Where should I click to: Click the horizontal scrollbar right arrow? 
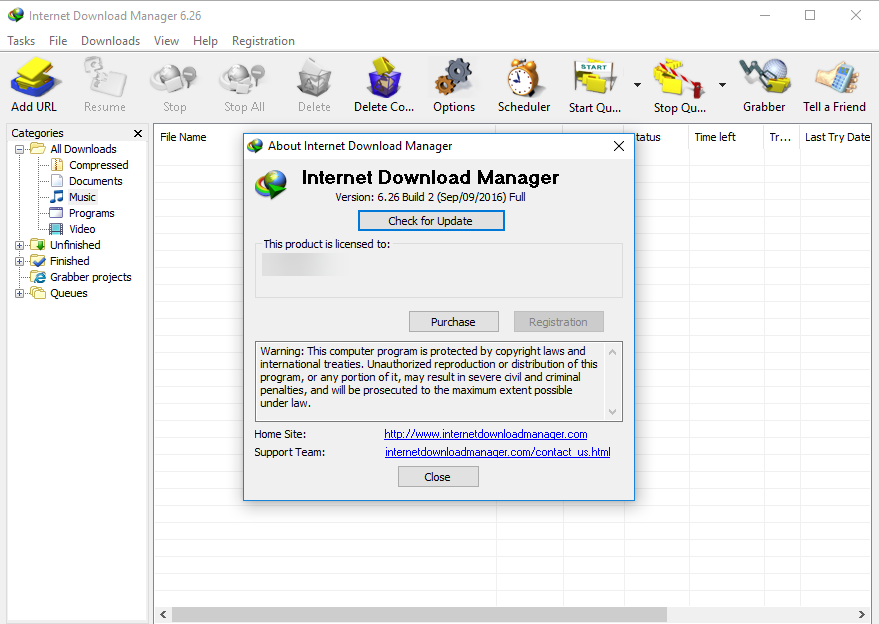click(862, 614)
